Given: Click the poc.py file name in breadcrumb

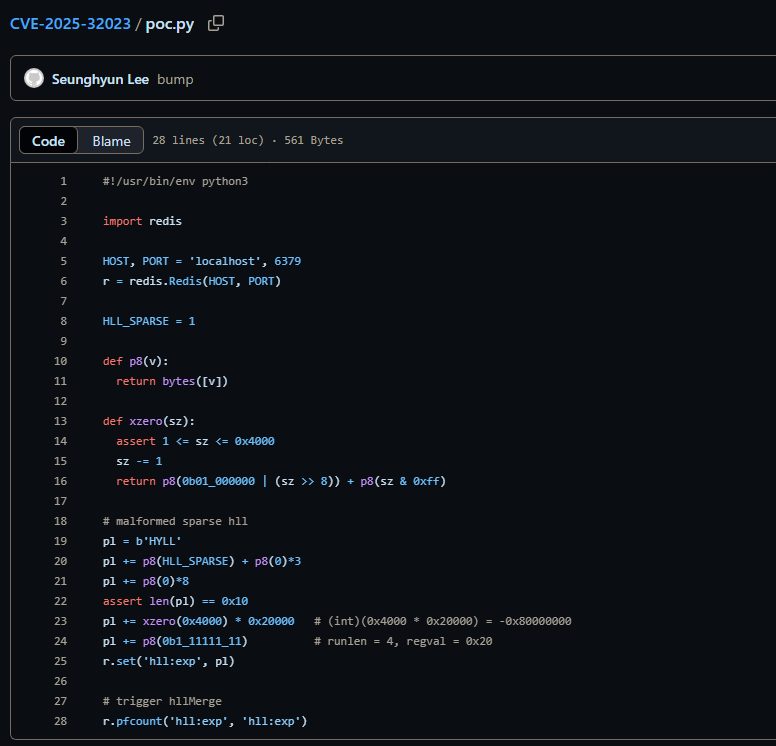Looking at the screenshot, I should pyautogui.click(x=170, y=24).
